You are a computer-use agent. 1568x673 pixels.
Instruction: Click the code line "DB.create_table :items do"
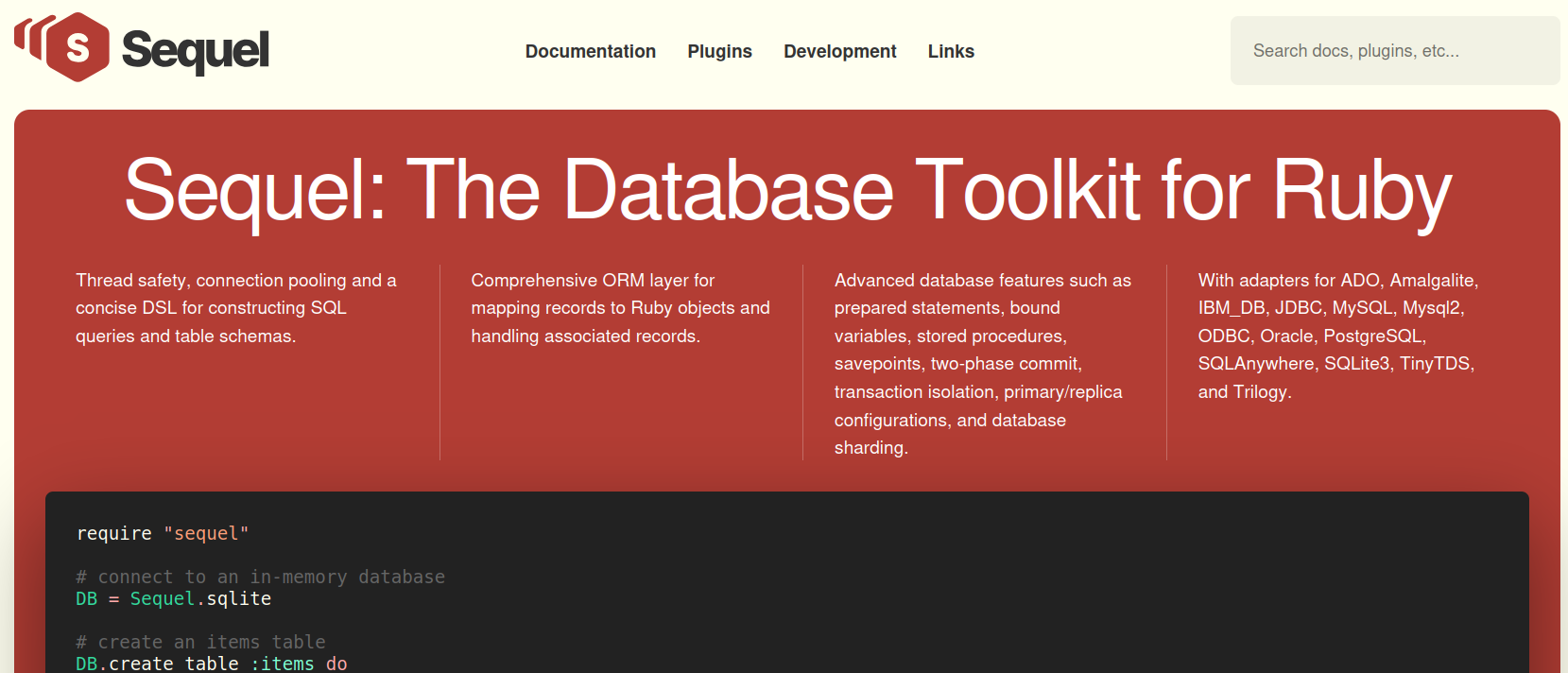pos(212,664)
